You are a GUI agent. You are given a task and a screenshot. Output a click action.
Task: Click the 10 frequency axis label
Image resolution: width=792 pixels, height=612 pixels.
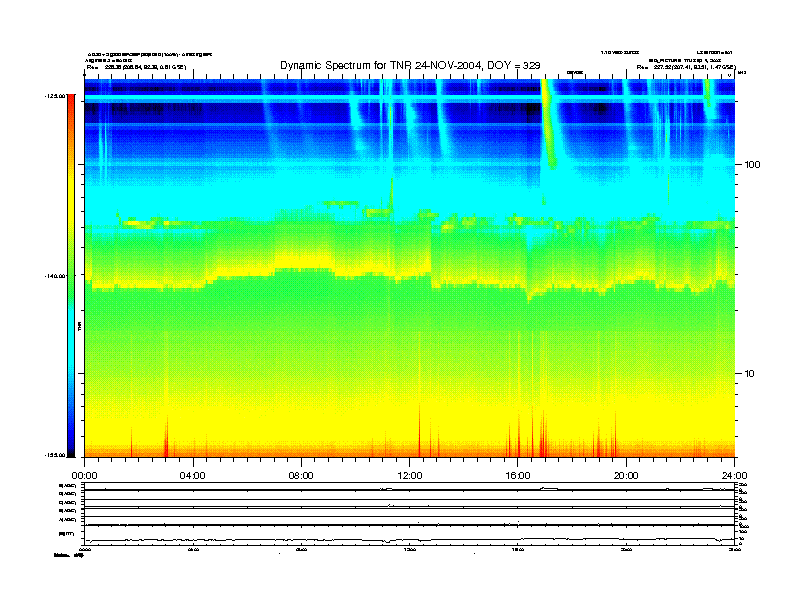749,374
